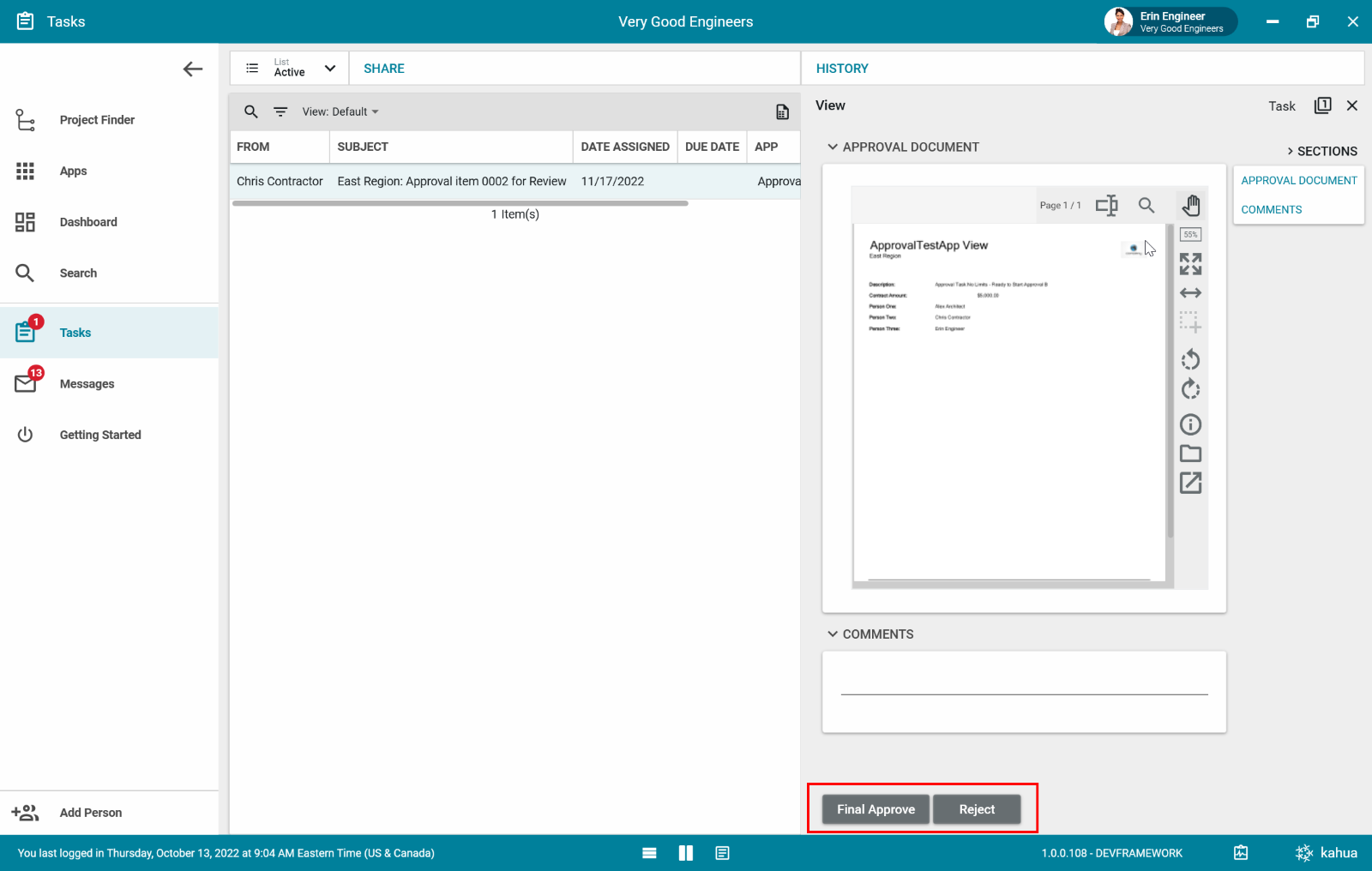This screenshot has height=871, width=1372.
Task: Switch to list-only layout in status bar
Action: point(649,853)
